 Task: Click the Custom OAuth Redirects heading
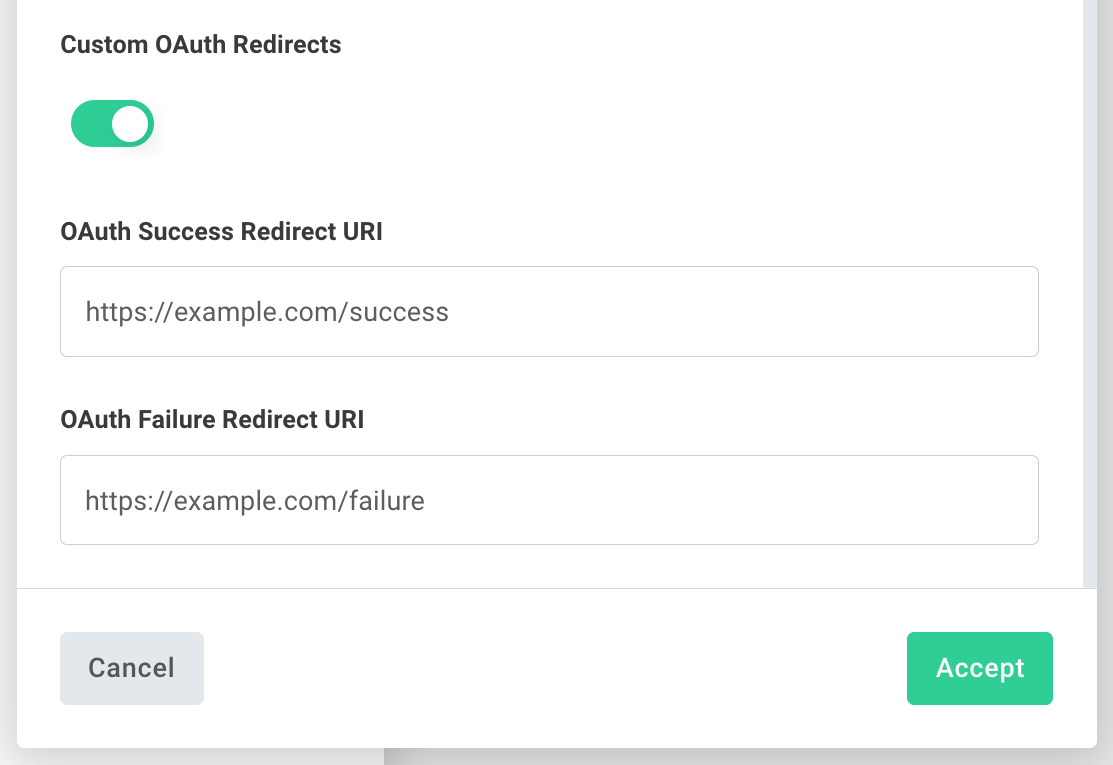[x=200, y=44]
